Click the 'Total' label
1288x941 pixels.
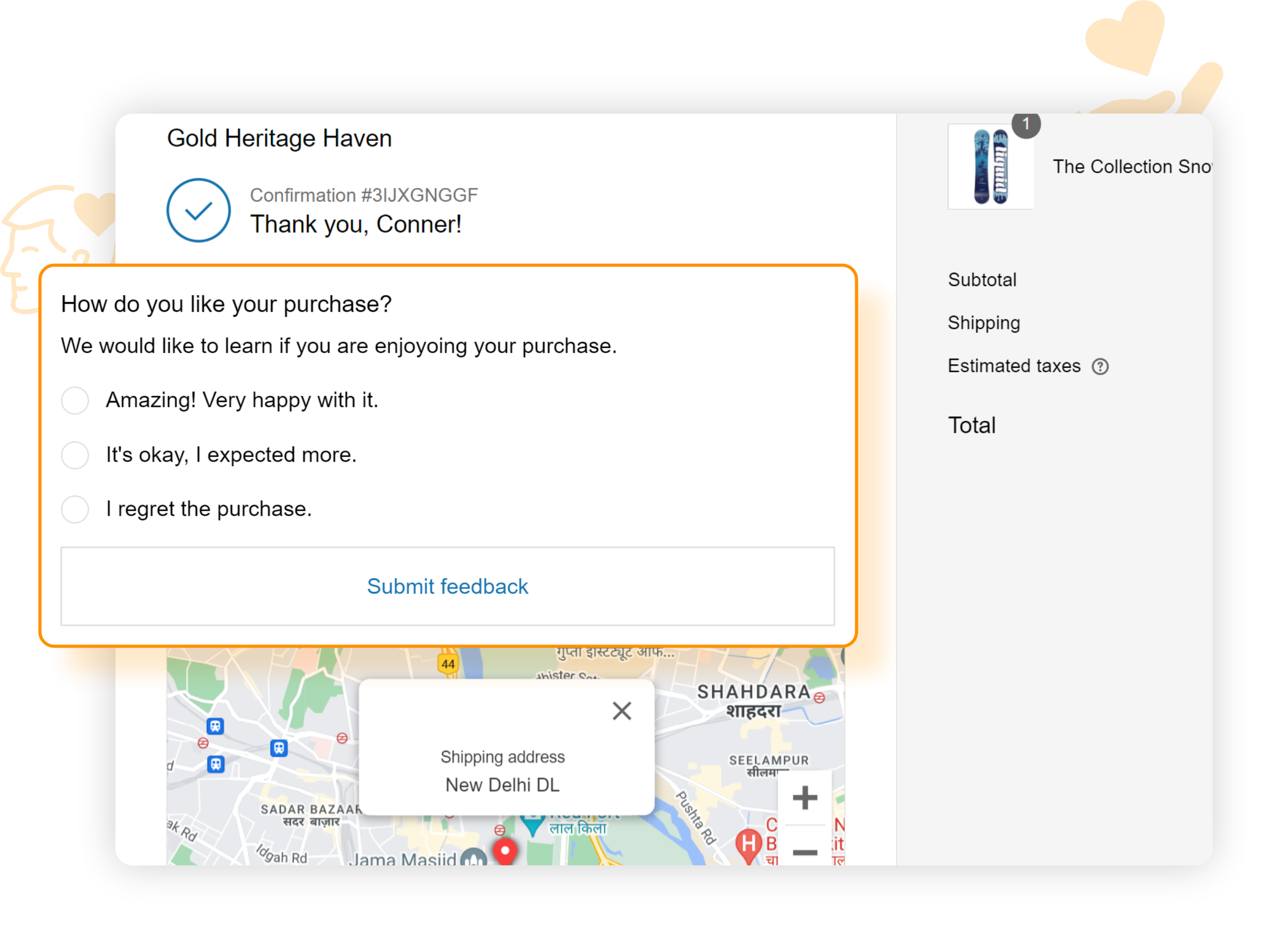click(971, 425)
